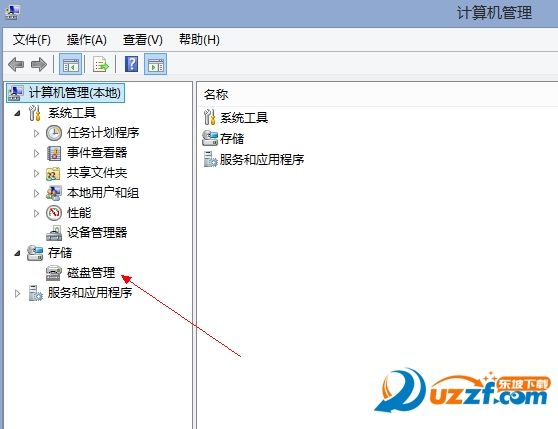
Task: Select 性能 in the tree
Action: point(79,213)
